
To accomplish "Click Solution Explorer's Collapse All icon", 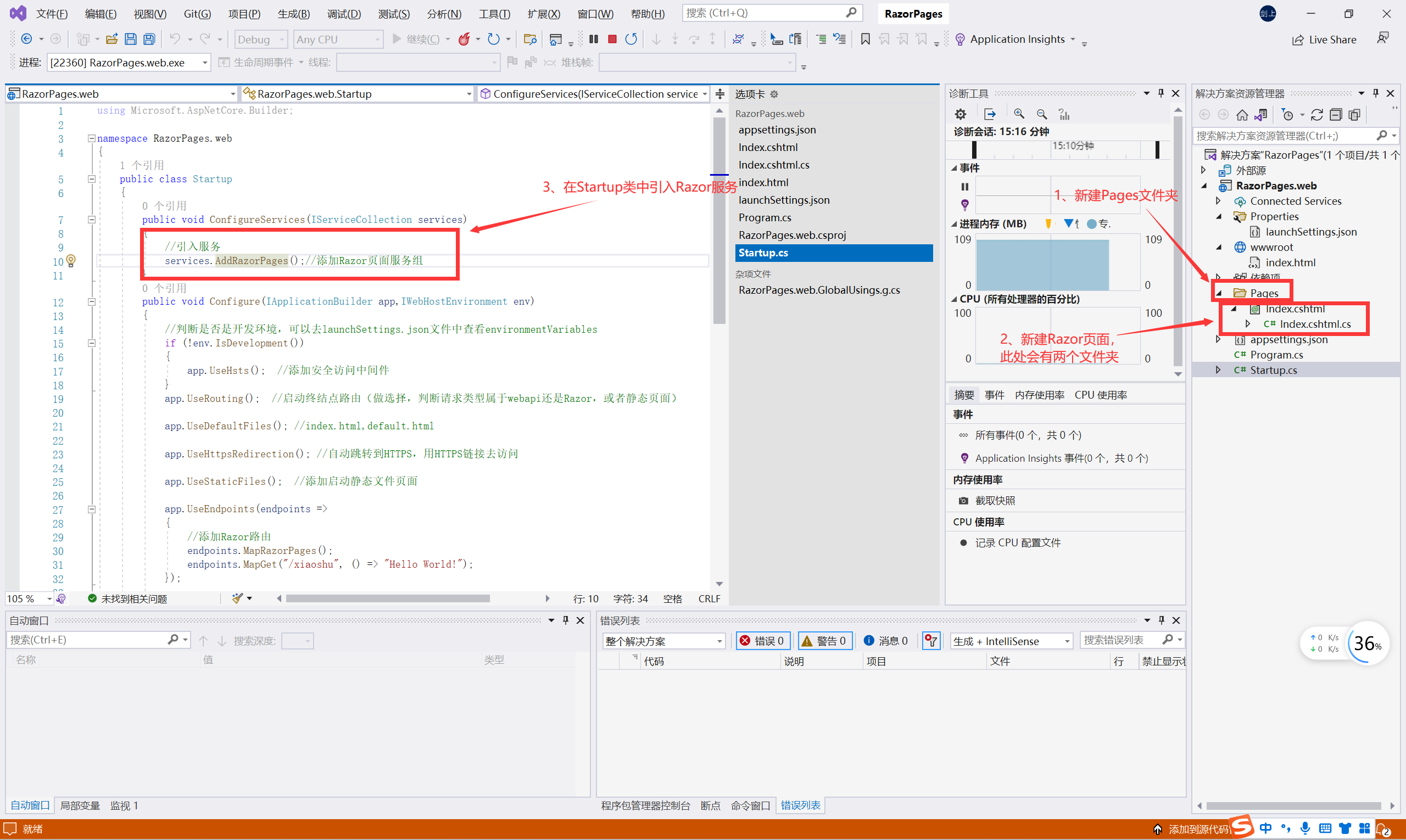I will [1336, 115].
